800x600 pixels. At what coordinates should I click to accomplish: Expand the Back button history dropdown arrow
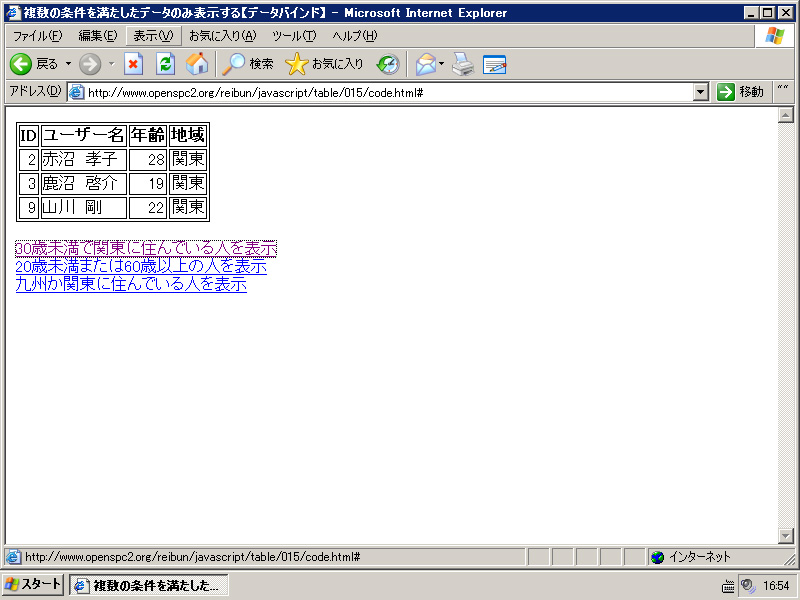coord(68,64)
